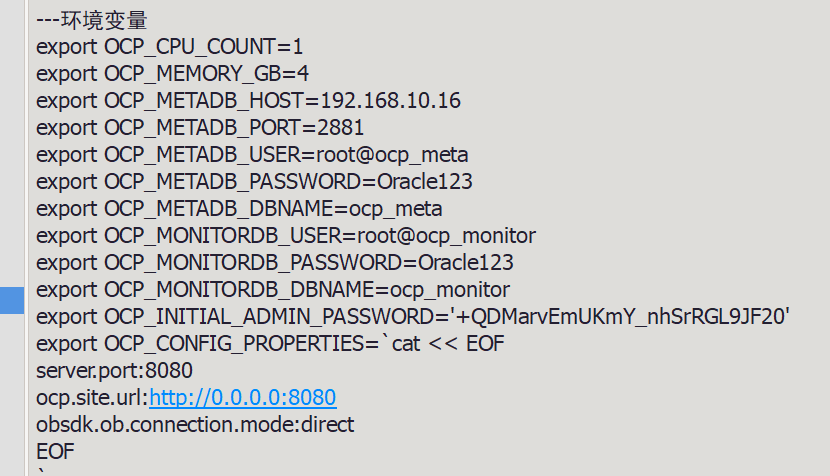This screenshot has width=830, height=476.
Task: Click the OCP_CONFIG_PROPERTIES line
Action: coord(270,344)
